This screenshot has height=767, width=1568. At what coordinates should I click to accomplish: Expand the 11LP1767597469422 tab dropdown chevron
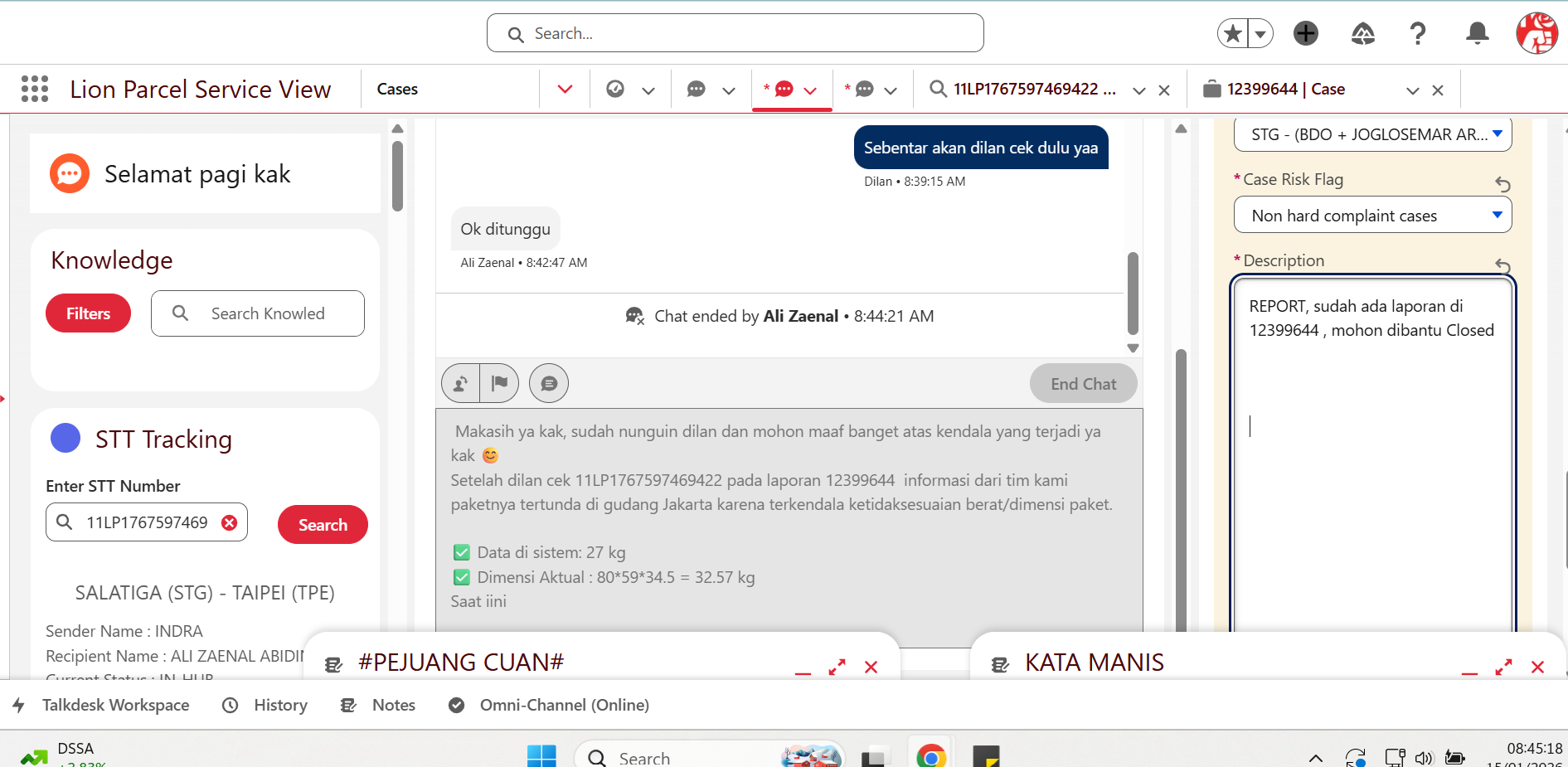click(1139, 90)
